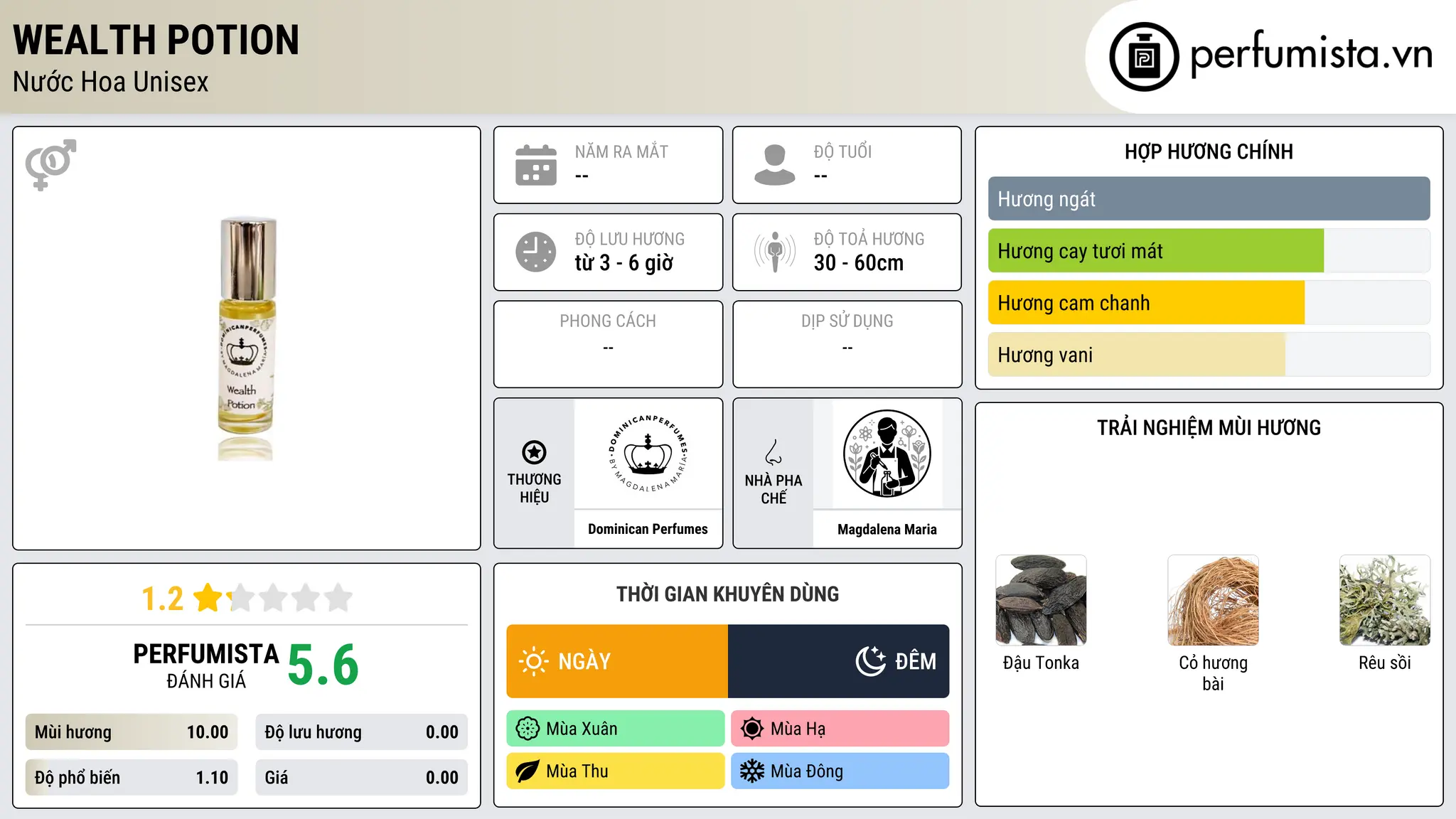Viewport: 1456px width, 819px height.
Task: Click the 5.6 Perfumista rating score
Action: 323,665
